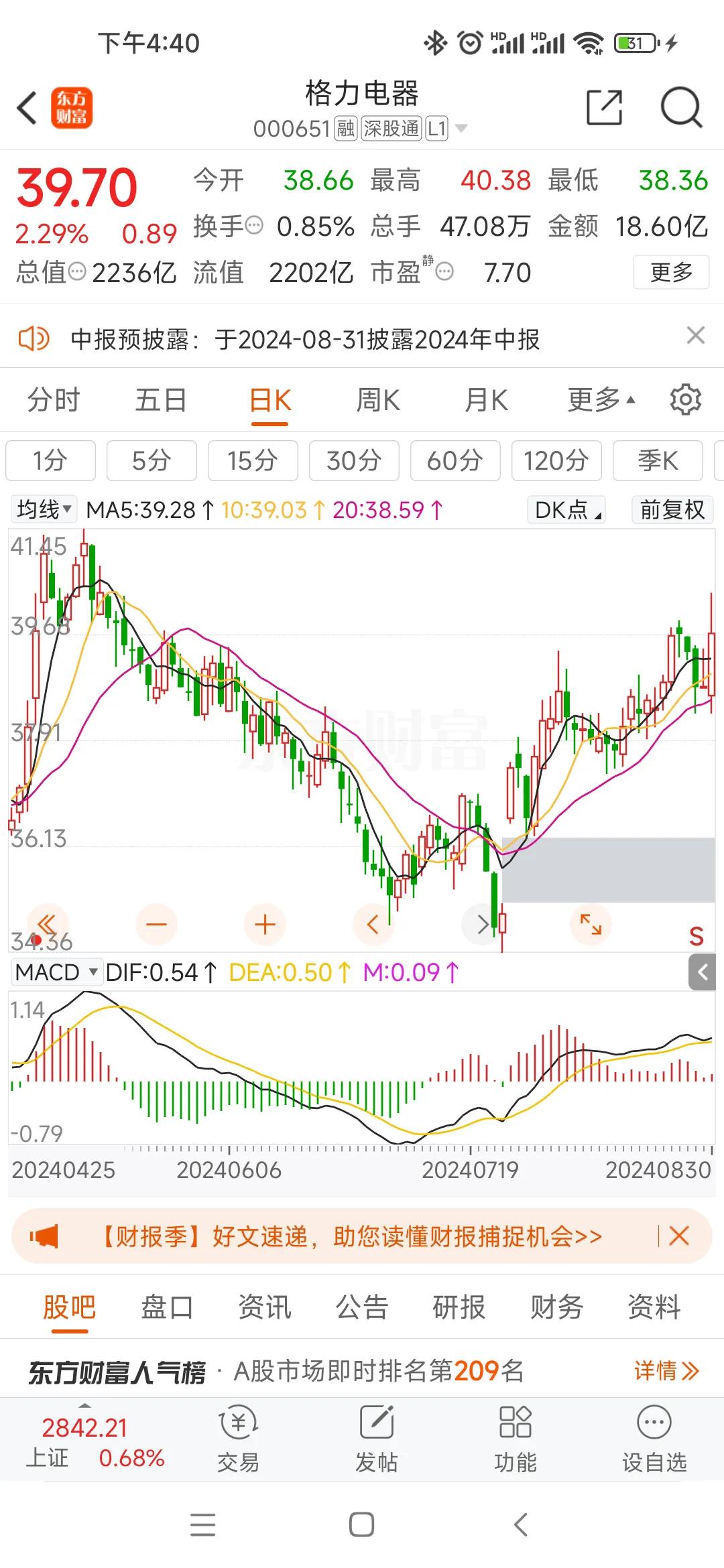
Task: Open the 盘口 tab
Action: [x=167, y=1307]
